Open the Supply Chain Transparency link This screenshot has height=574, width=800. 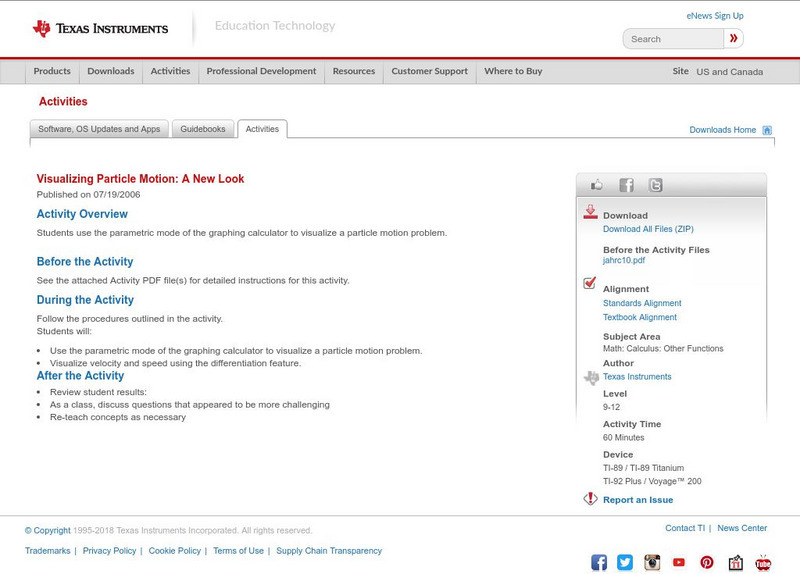click(x=329, y=551)
